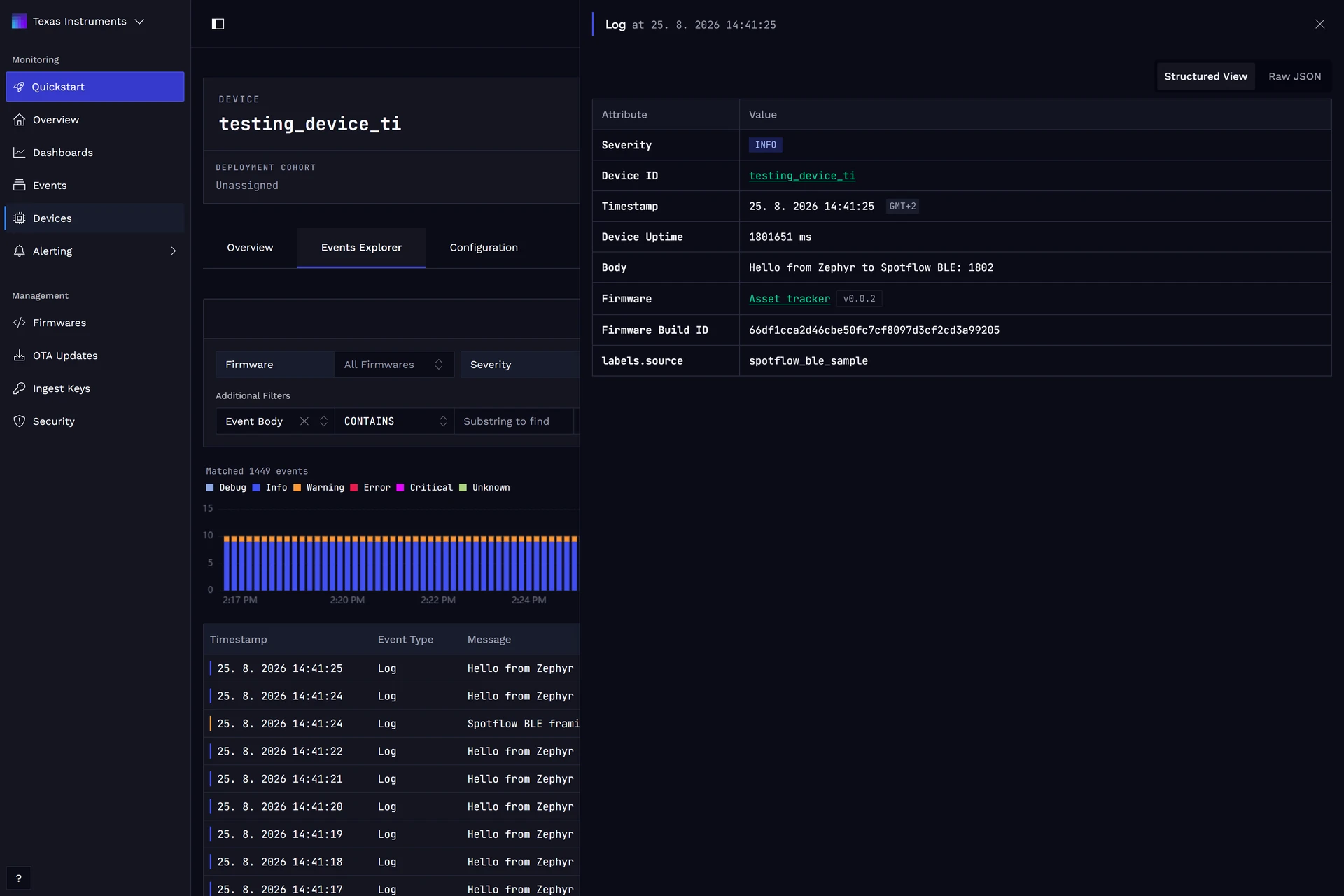The width and height of the screenshot is (1344, 896).
Task: Click the Quickstart rocket icon
Action: click(x=19, y=87)
